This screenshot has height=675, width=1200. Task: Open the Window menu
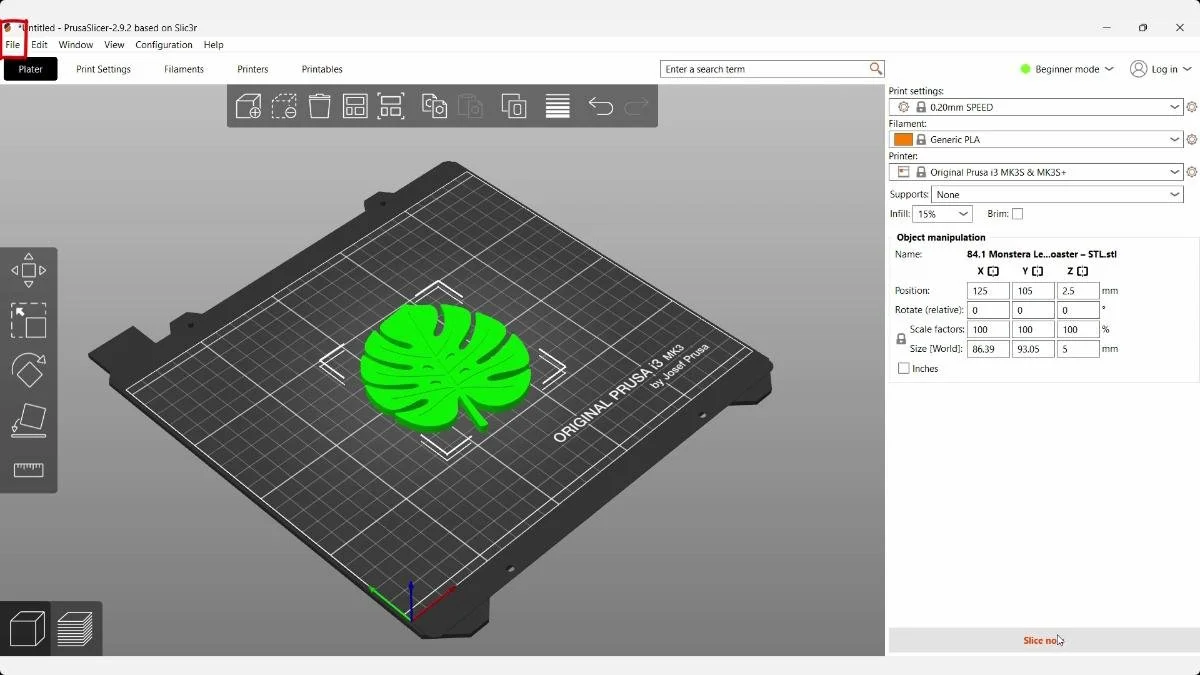coord(76,45)
